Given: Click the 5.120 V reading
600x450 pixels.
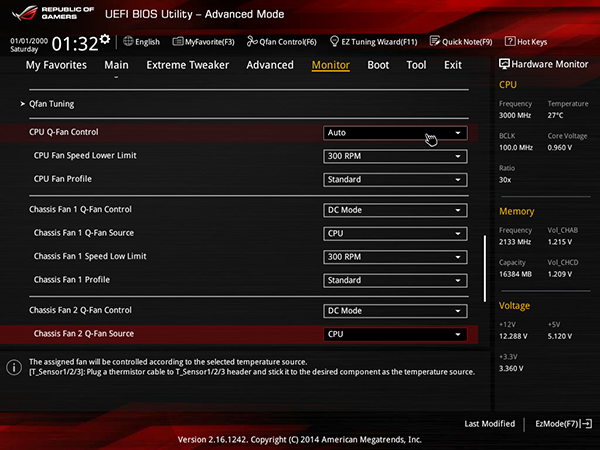Looking at the screenshot, I should point(560,336).
